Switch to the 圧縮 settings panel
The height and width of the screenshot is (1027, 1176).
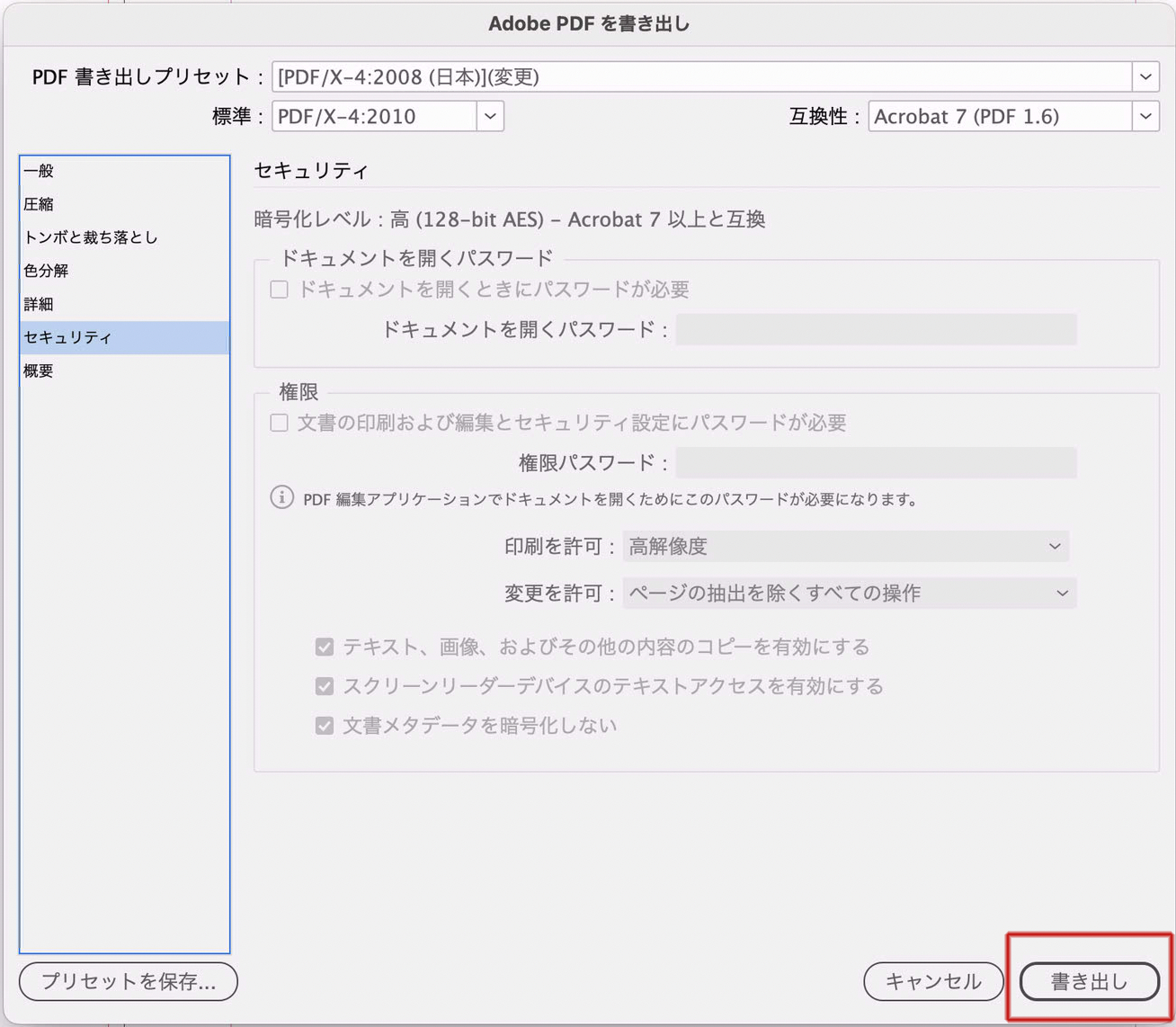pos(40,204)
